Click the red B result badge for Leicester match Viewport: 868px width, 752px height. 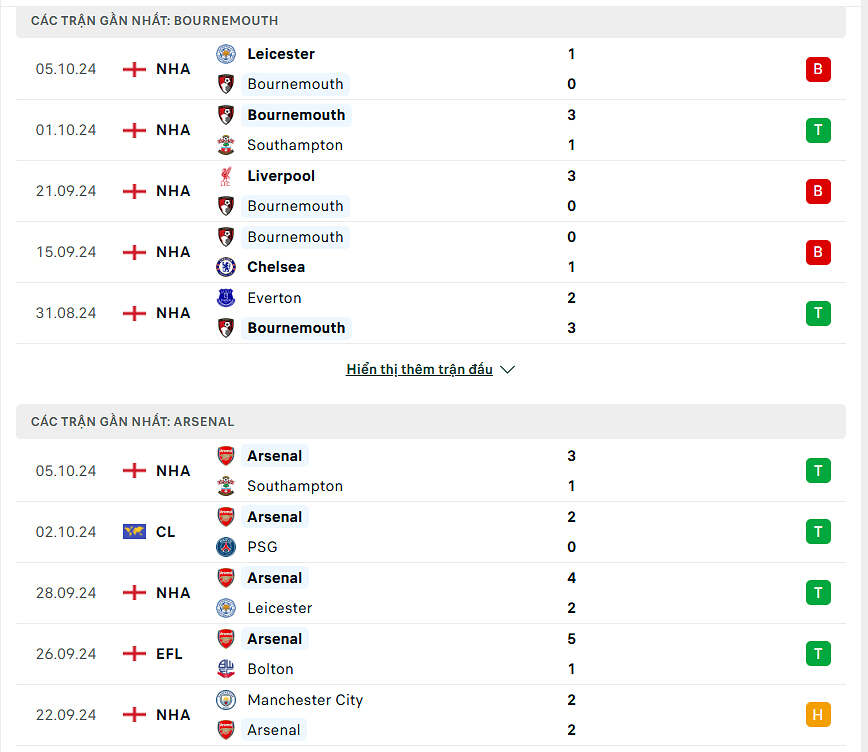[818, 69]
